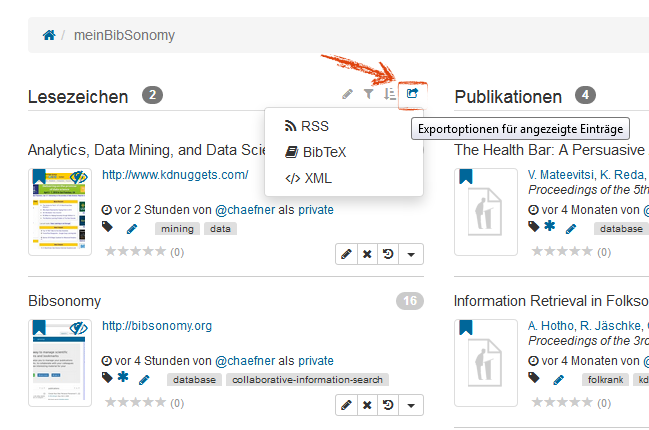
Task: Toggle private eye icon on kdnuggets thumbnail
Action: [78, 178]
